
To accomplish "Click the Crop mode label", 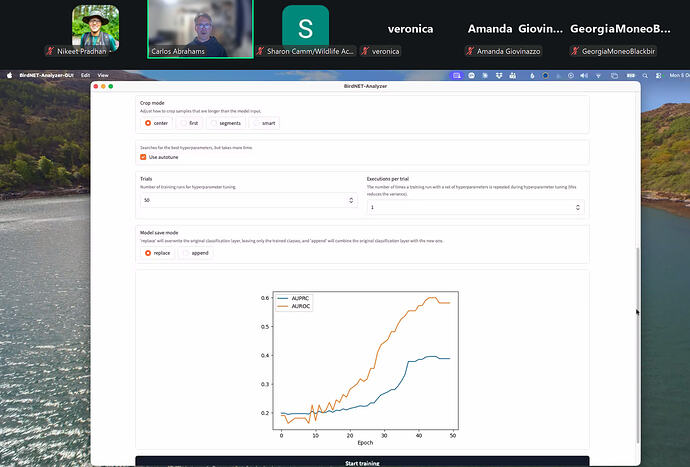I will 152,103.
